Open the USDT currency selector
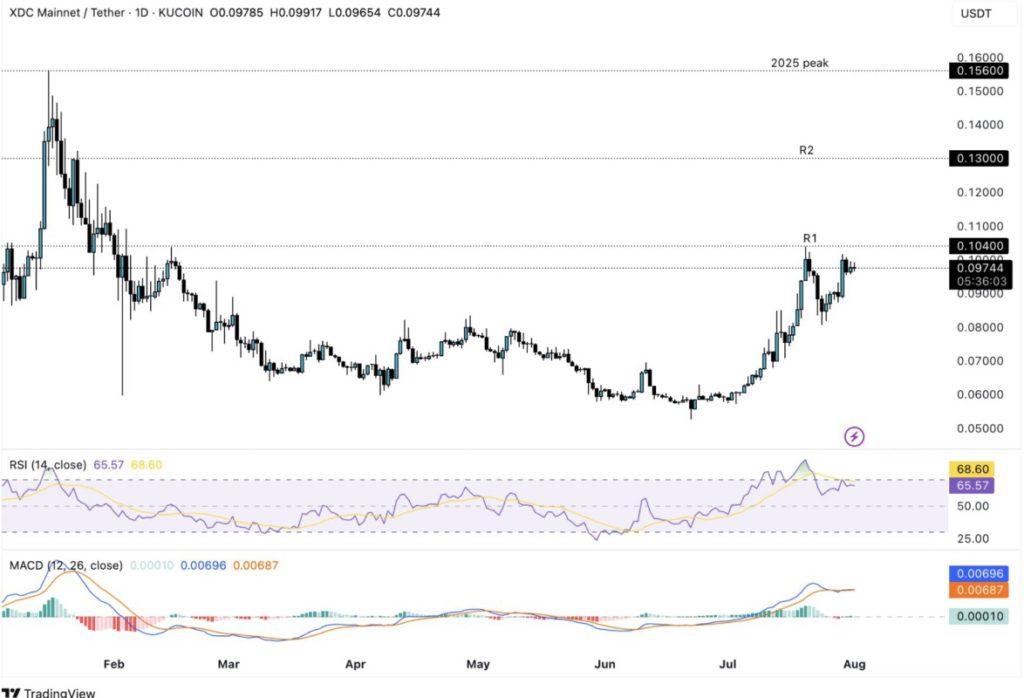The width and height of the screenshot is (1024, 698). point(977,13)
